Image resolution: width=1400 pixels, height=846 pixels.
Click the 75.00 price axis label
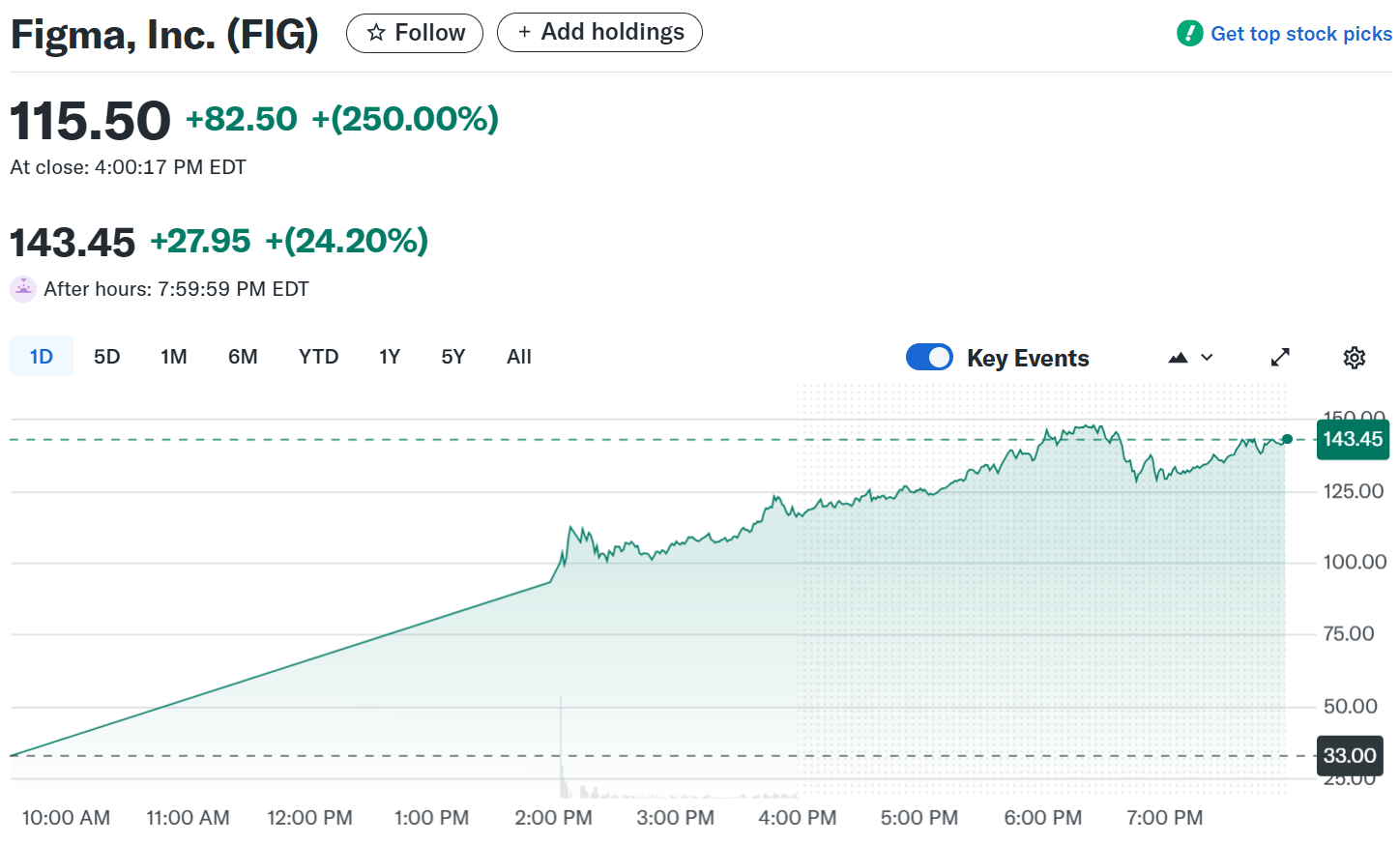click(1349, 634)
